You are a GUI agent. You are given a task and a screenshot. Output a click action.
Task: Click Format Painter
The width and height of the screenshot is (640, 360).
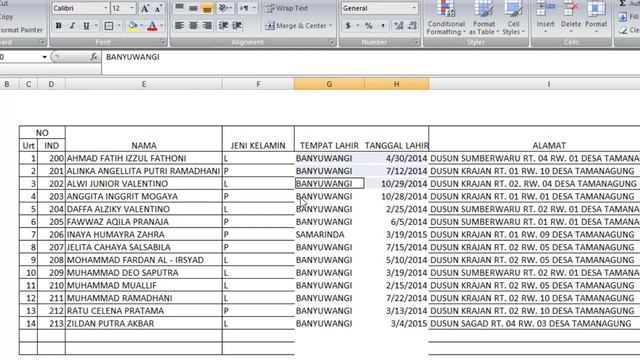tap(20, 30)
